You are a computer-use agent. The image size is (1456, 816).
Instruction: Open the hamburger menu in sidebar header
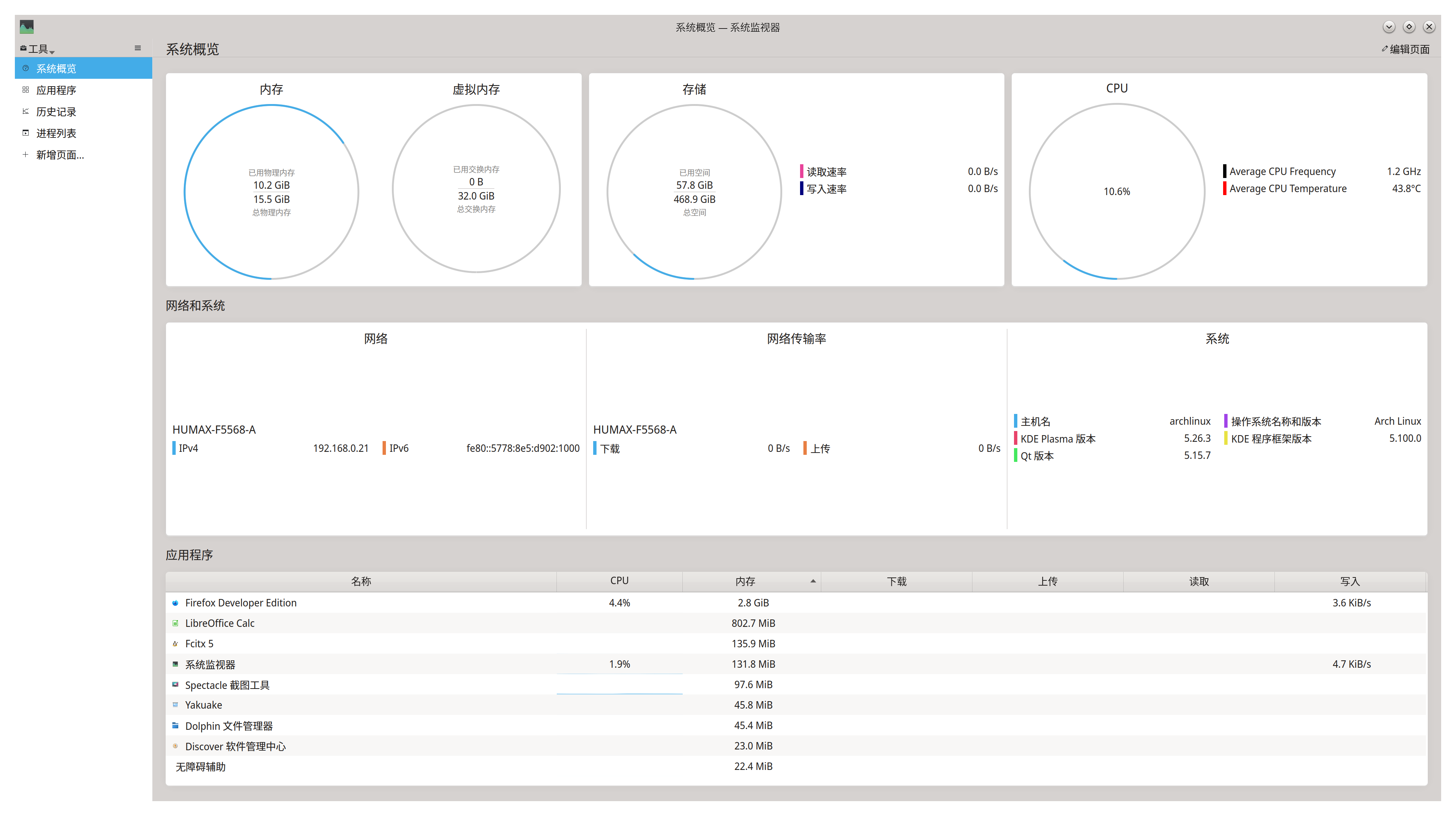pyautogui.click(x=137, y=49)
